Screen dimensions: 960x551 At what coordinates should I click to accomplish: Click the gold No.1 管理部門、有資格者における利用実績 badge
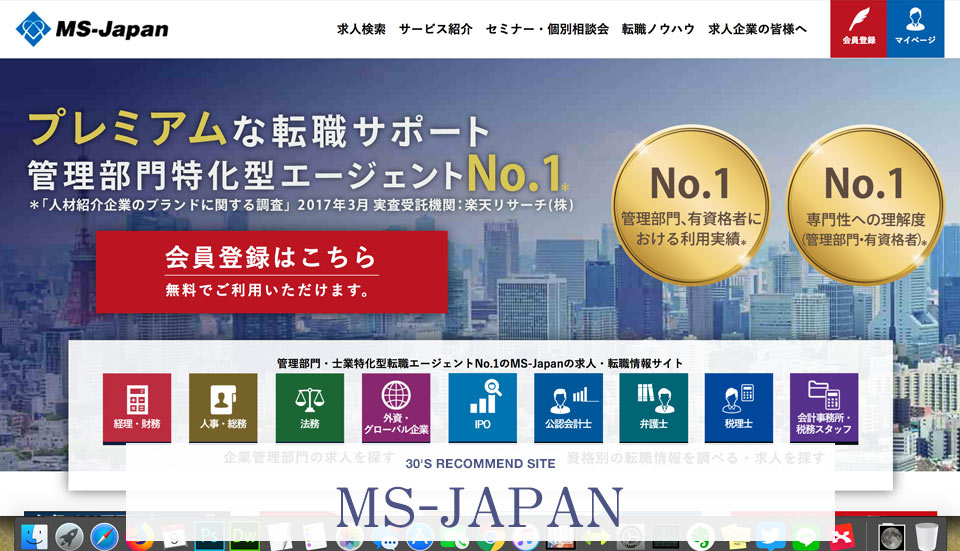click(x=691, y=205)
